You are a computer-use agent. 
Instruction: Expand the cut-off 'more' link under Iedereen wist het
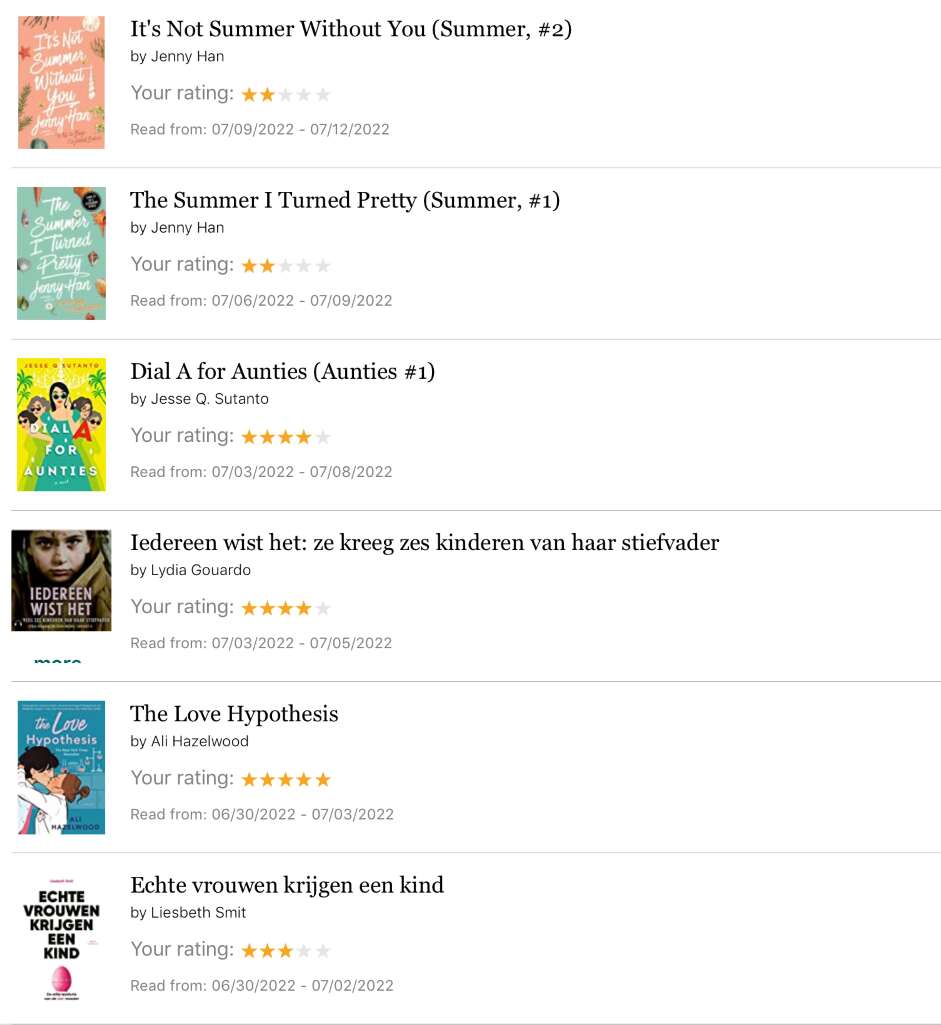pyautogui.click(x=58, y=660)
